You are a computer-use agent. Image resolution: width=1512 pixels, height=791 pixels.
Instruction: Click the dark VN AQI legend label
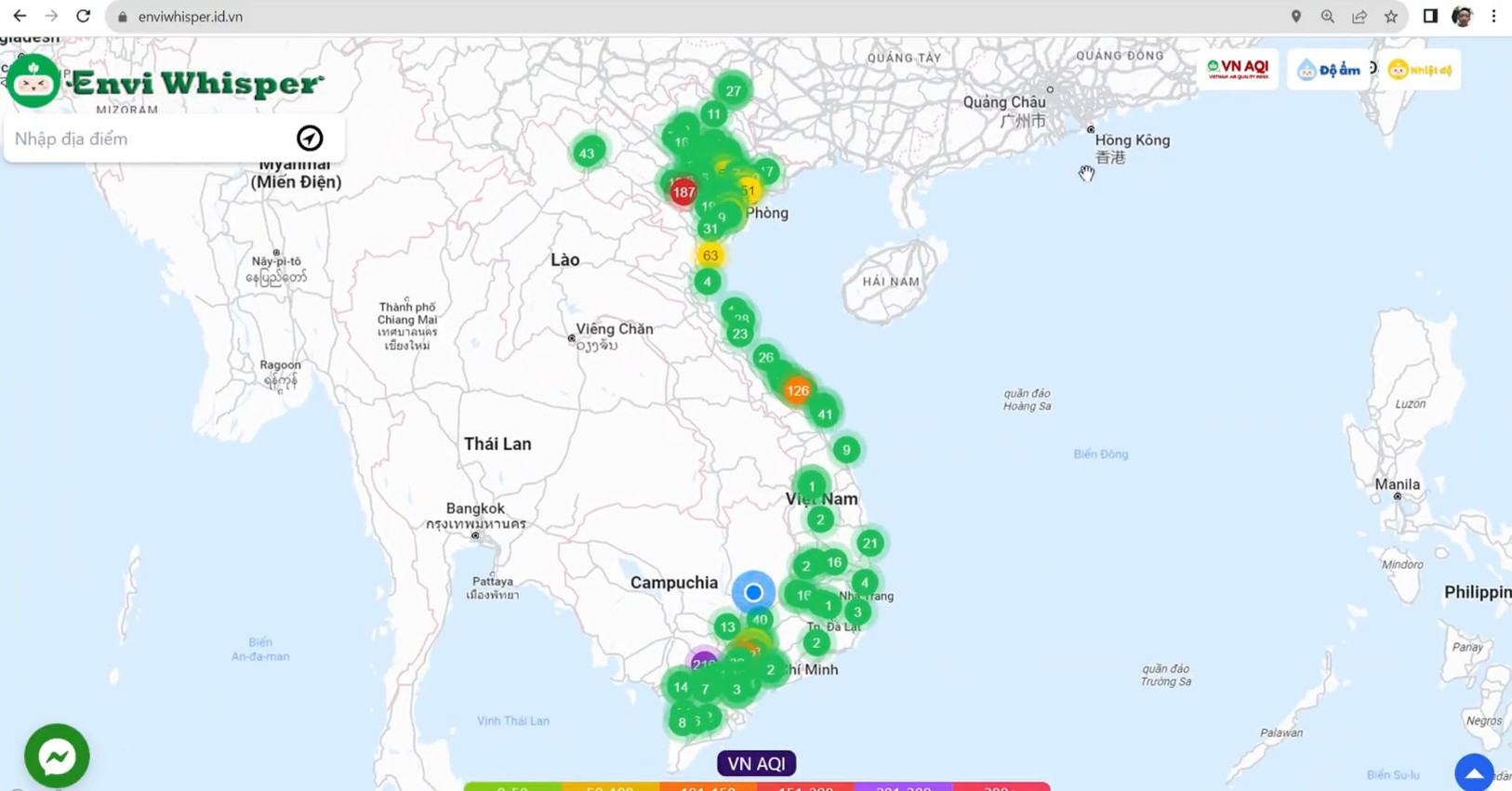click(756, 763)
